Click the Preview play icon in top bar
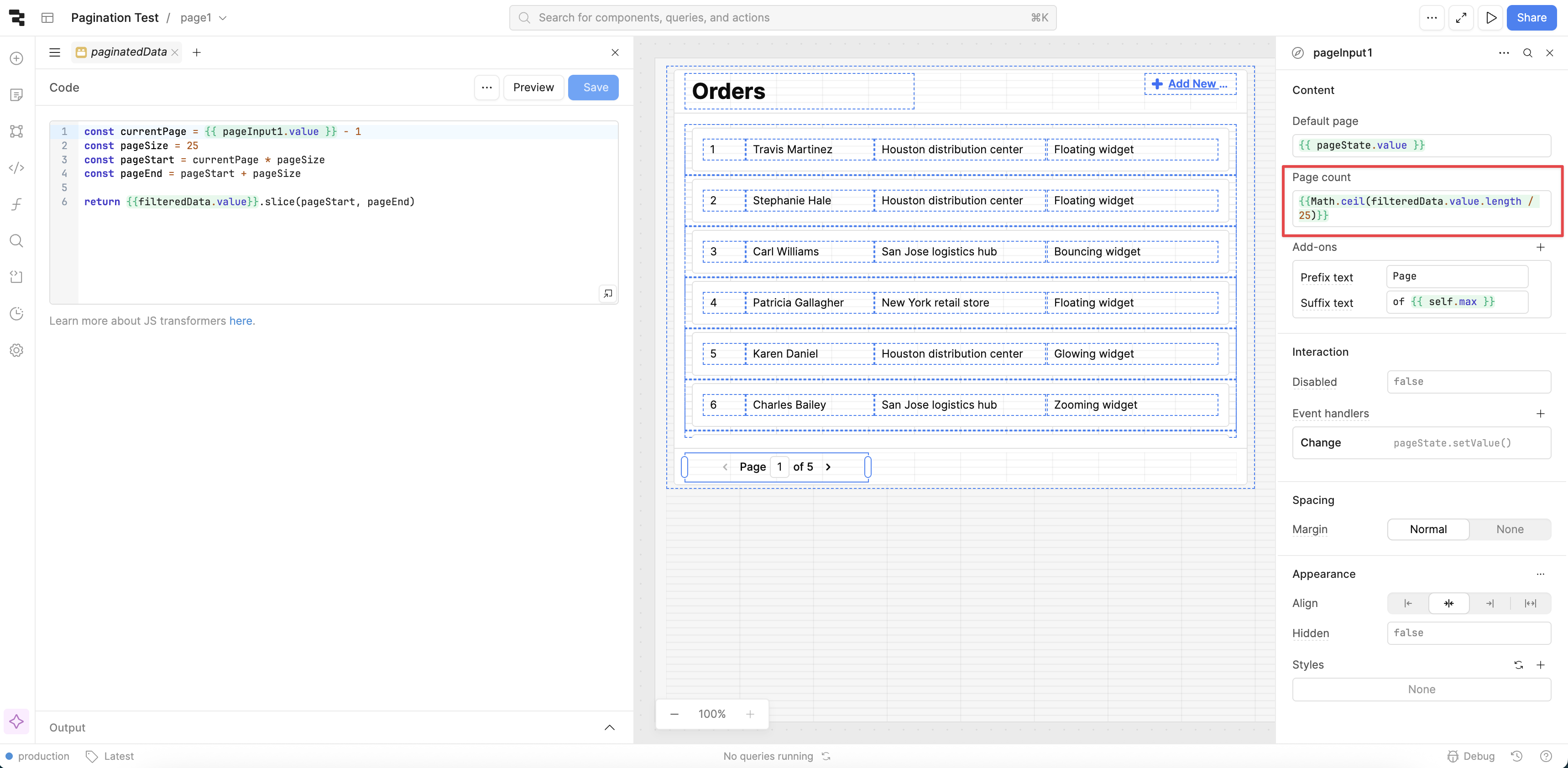This screenshot has height=768, width=1568. click(x=1491, y=18)
